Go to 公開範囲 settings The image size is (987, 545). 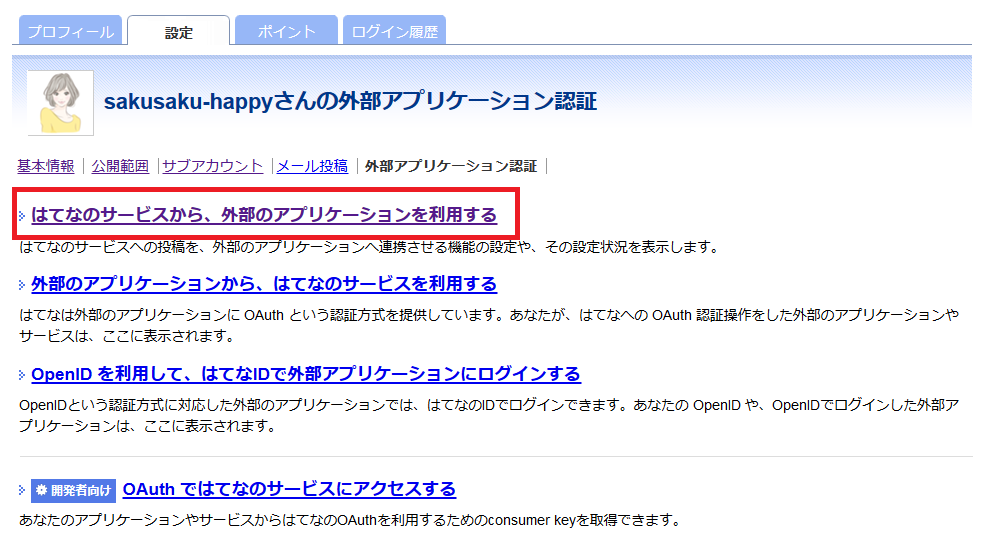(120, 166)
